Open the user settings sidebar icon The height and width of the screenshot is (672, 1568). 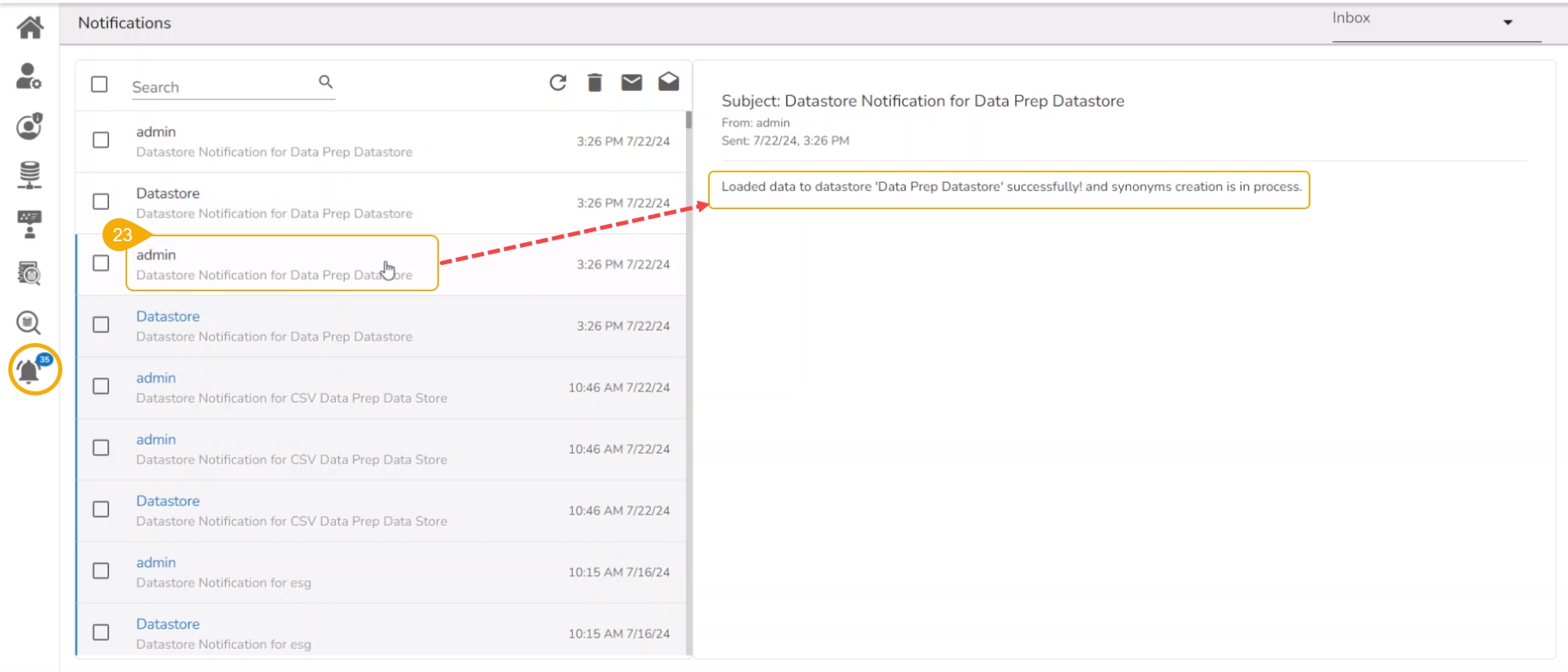pos(29,76)
